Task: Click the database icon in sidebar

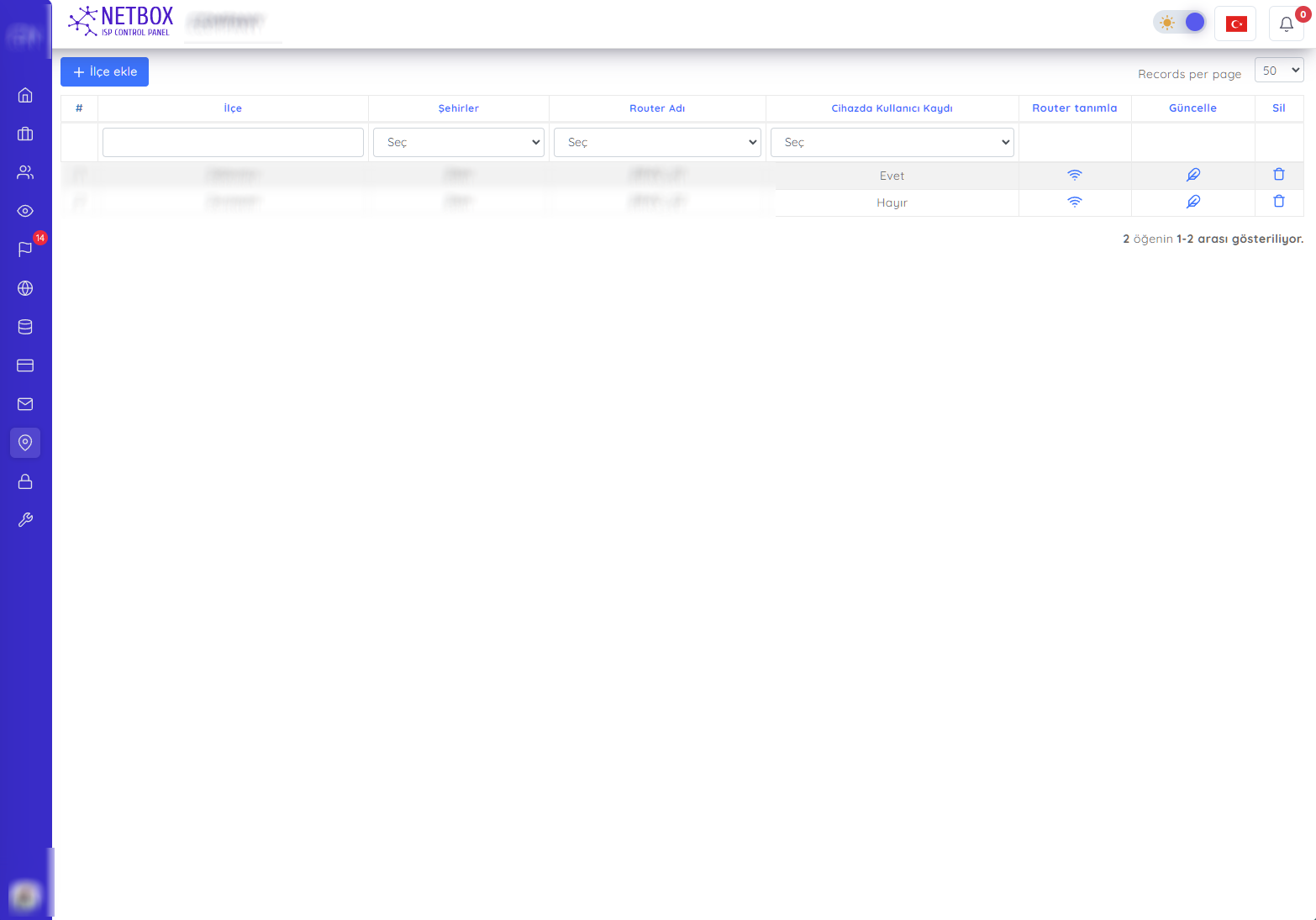Action: (25, 327)
